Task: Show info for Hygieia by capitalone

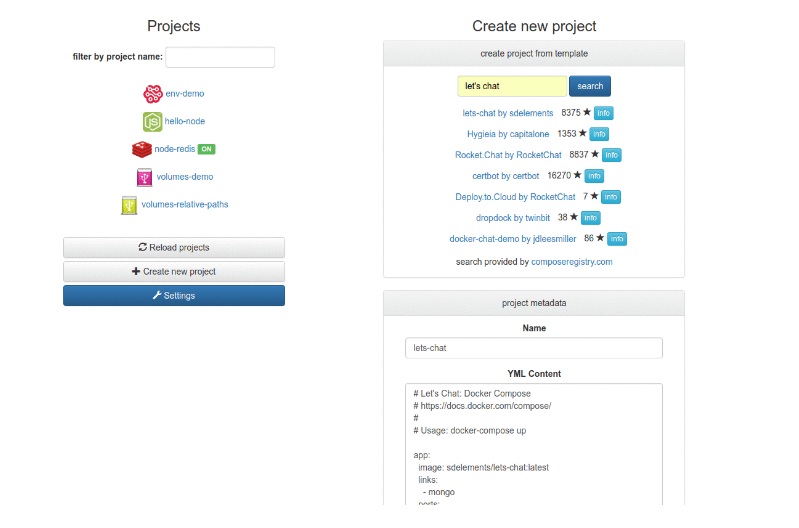Action: coord(599,134)
